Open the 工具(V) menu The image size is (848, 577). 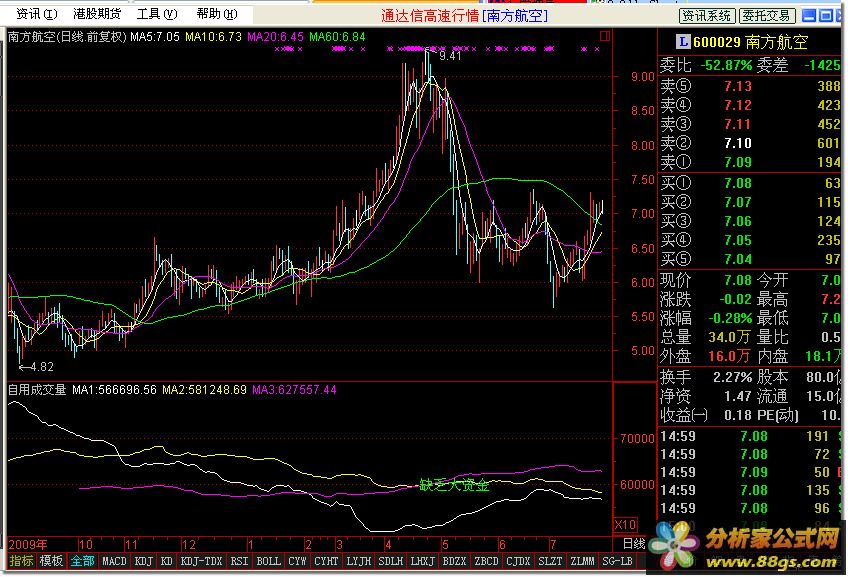157,14
